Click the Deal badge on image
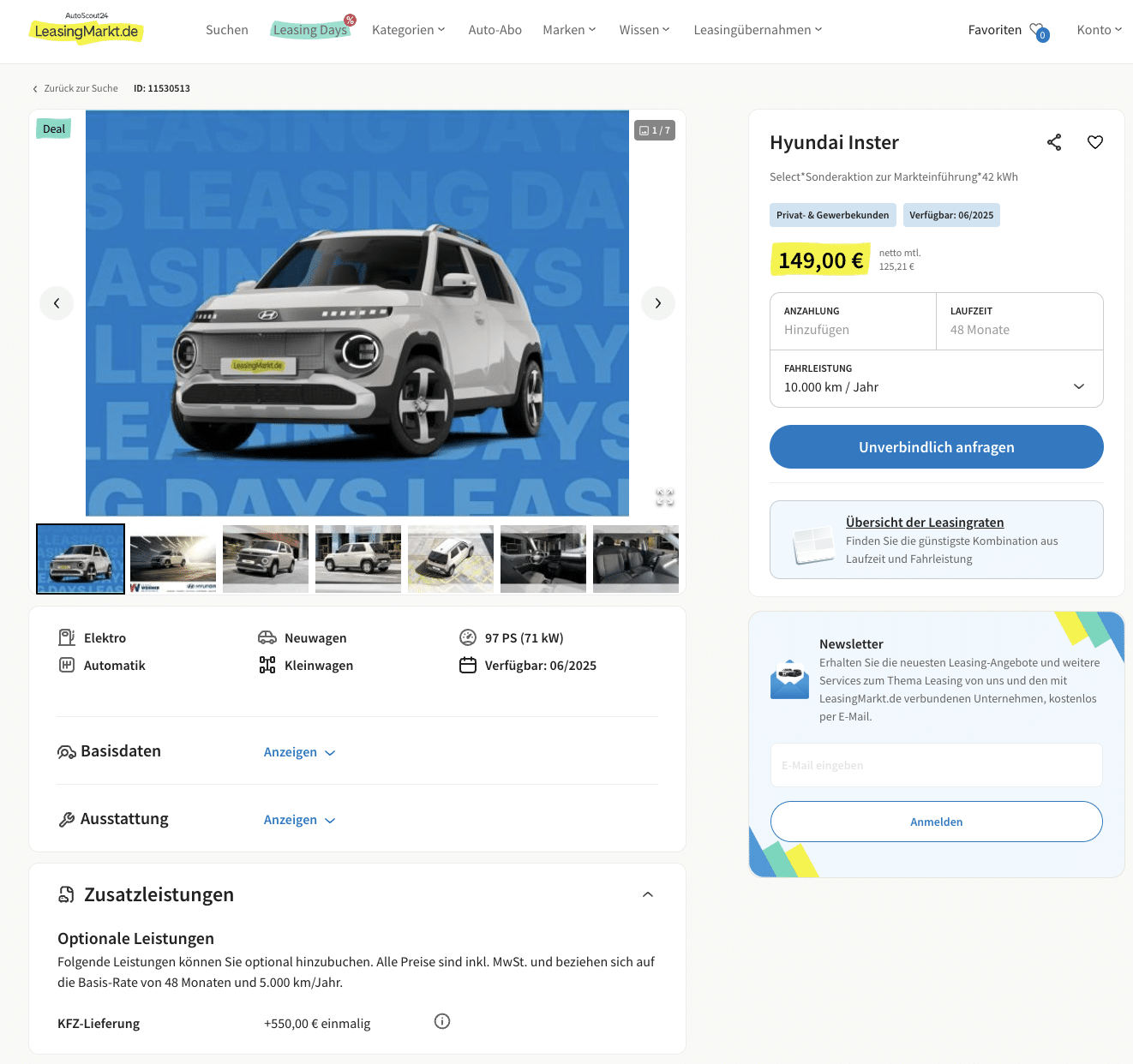Viewport: 1133px width, 1064px height. [x=54, y=129]
